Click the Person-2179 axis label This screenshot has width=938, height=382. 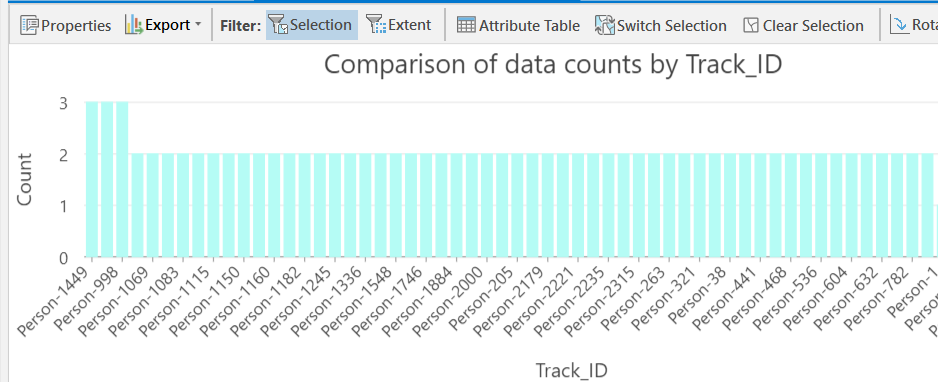pyautogui.click(x=510, y=302)
